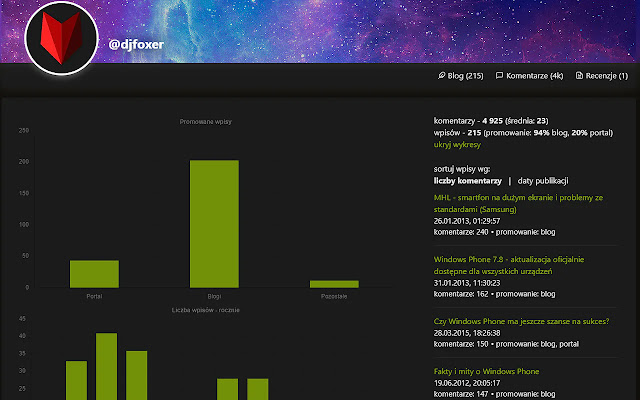Open the MHL smartfon na dużym ekranie post
Image resolution: width=640 pixels, height=400 pixels.
pyautogui.click(x=518, y=203)
